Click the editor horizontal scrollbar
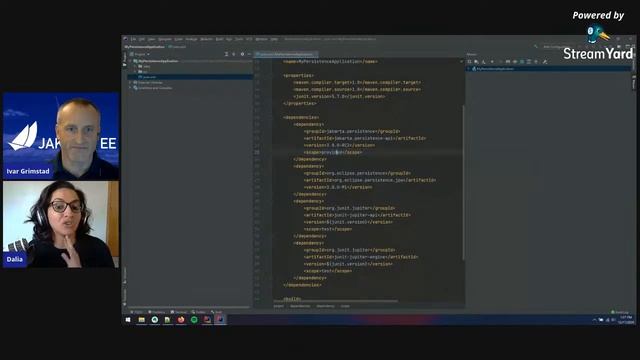 (336, 301)
